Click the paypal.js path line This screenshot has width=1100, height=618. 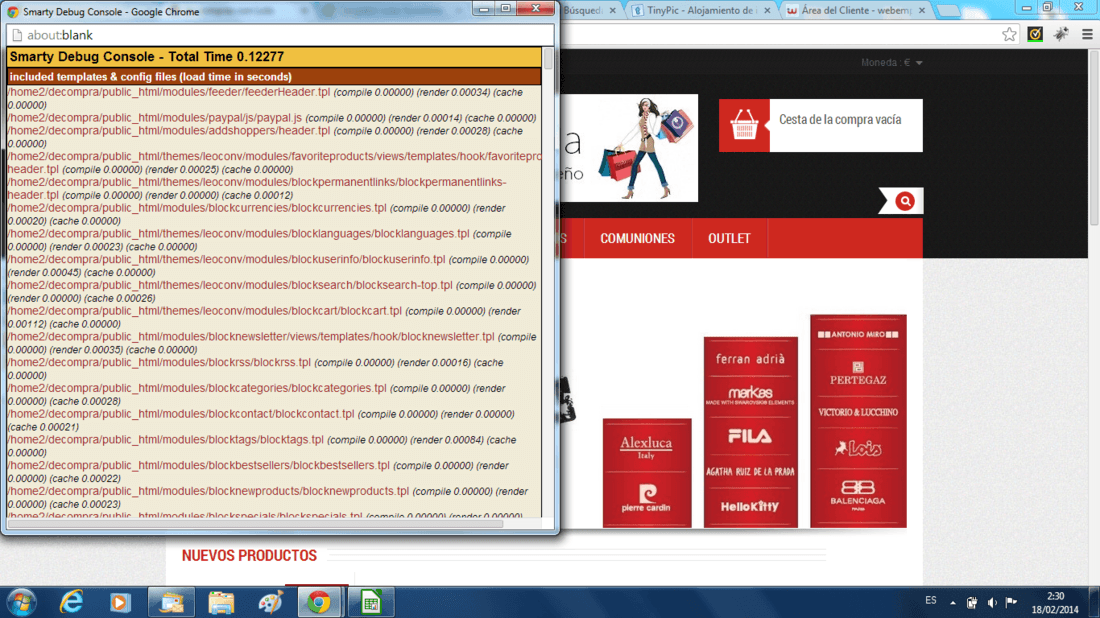click(x=154, y=118)
